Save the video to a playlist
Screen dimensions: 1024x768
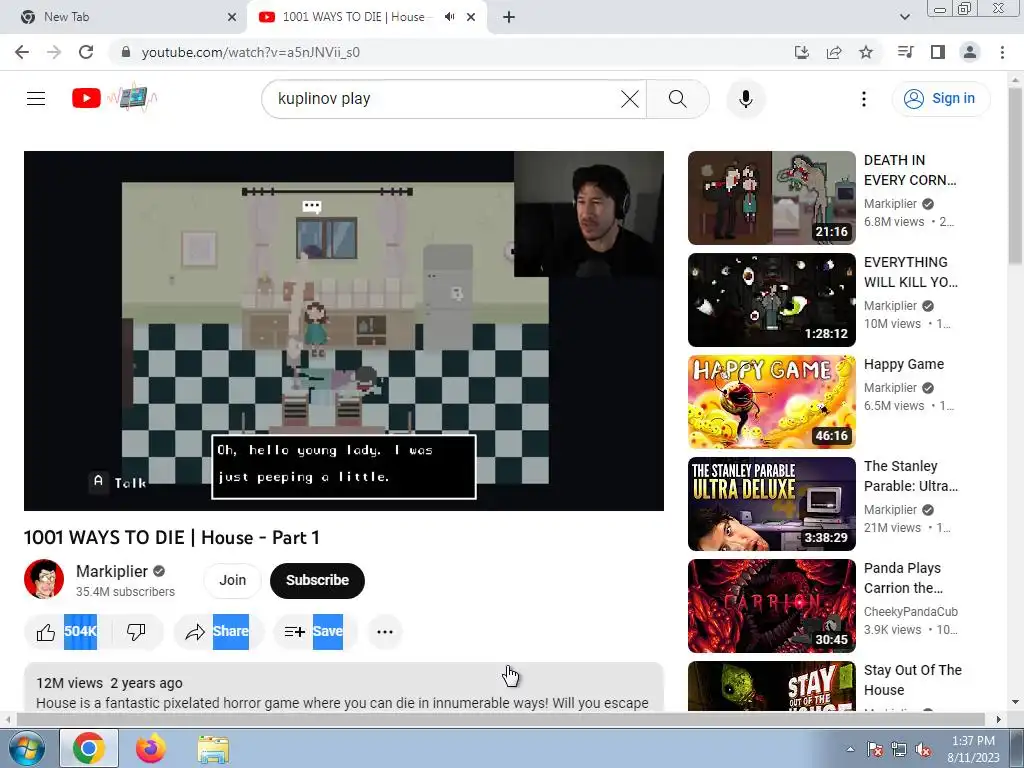coord(315,632)
